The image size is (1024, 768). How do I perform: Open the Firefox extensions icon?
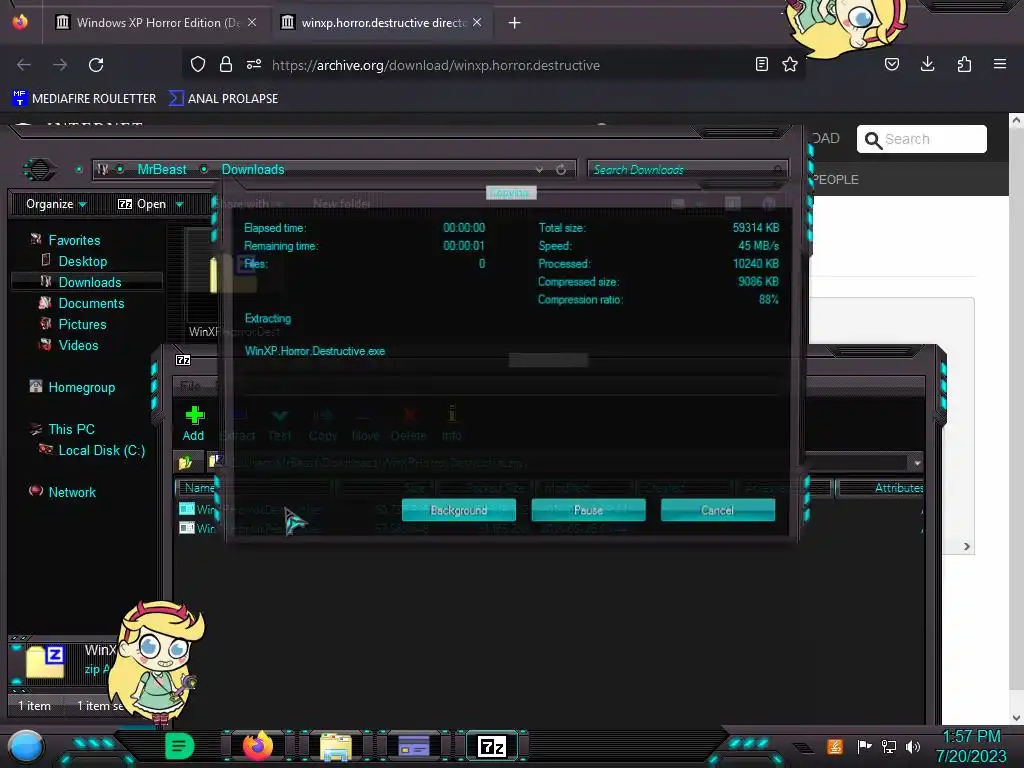click(x=964, y=64)
